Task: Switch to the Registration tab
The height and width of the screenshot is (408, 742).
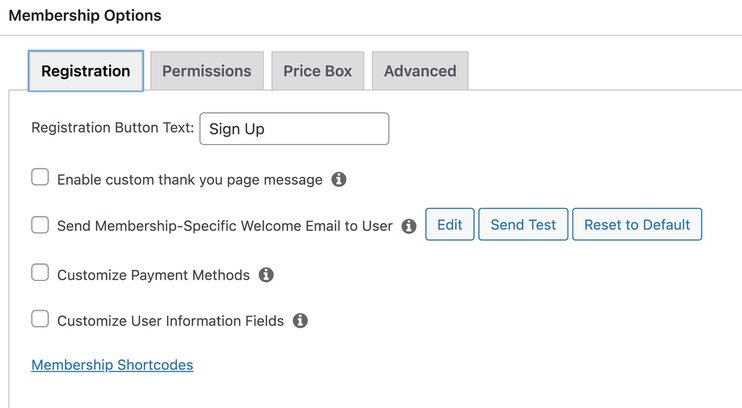Action: [x=86, y=71]
